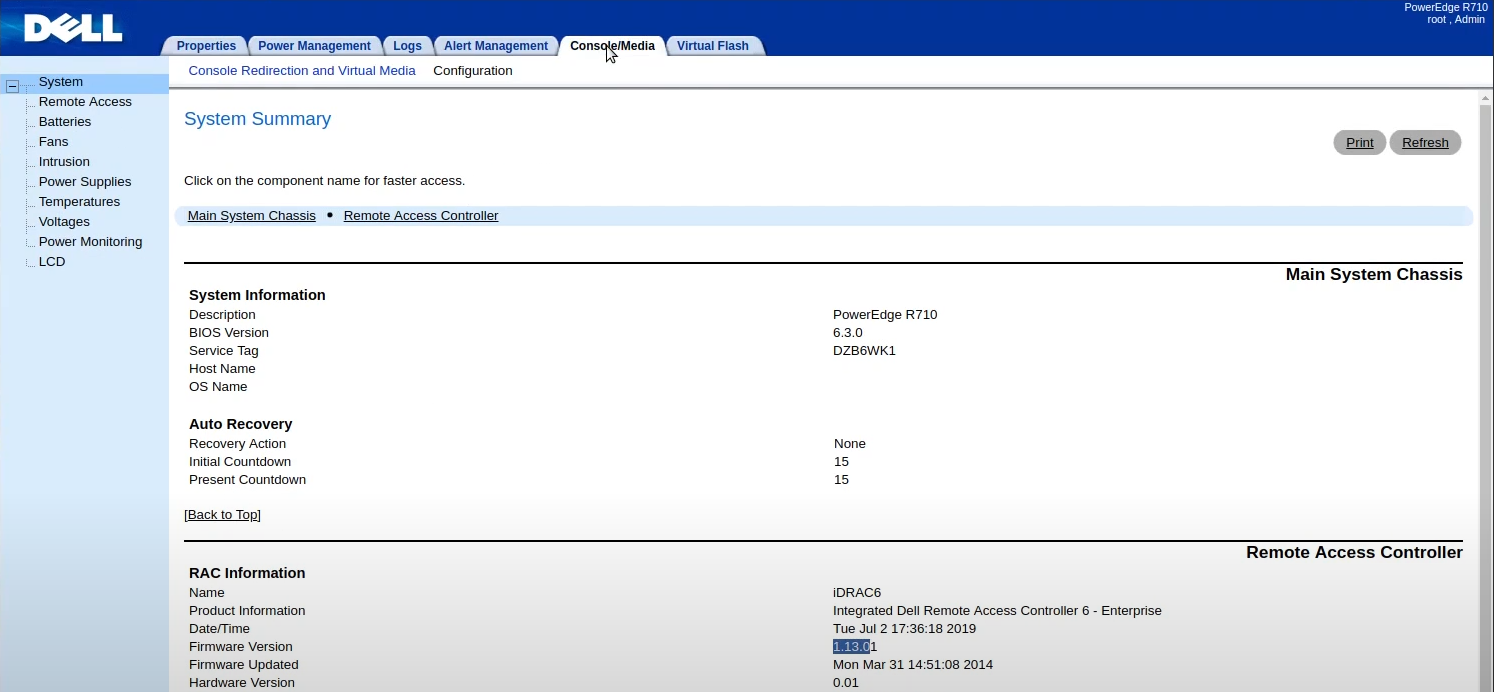The image size is (1494, 692).
Task: Jump to Remote Access Controller section
Action: pos(421,216)
